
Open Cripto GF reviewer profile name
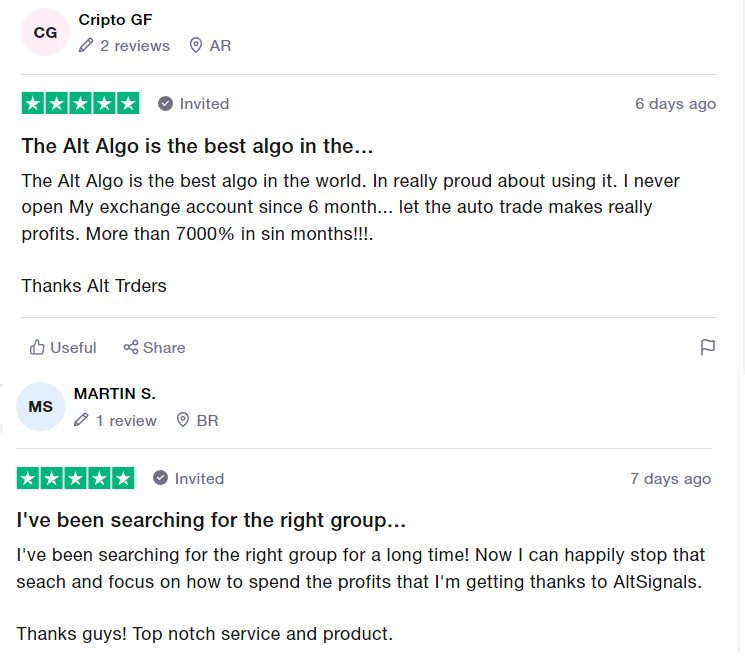pos(115,20)
